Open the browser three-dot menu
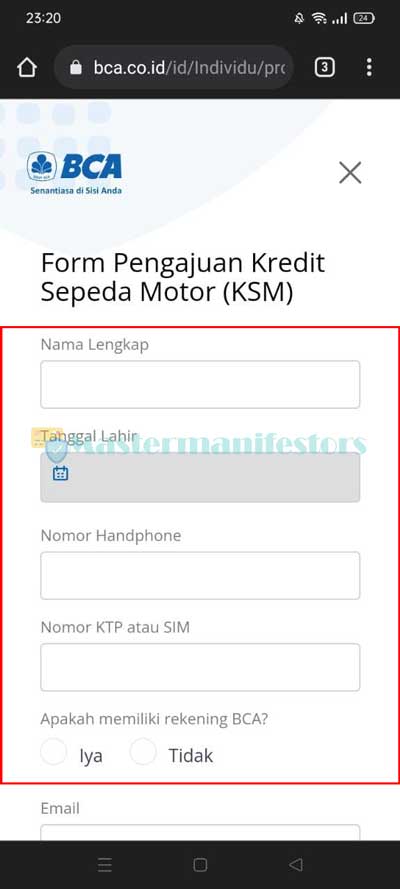 [369, 68]
